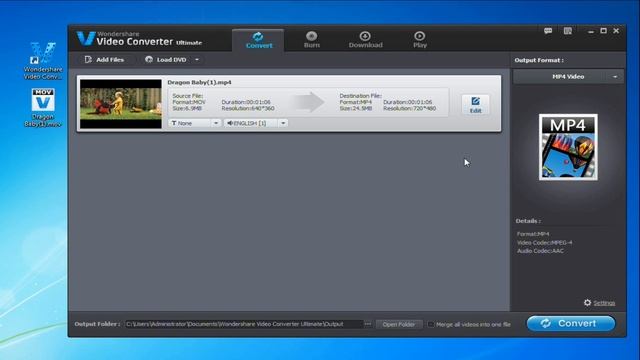Click the Video Codec:MPEG-4 detail text
The height and width of the screenshot is (360, 640).
pos(544,242)
